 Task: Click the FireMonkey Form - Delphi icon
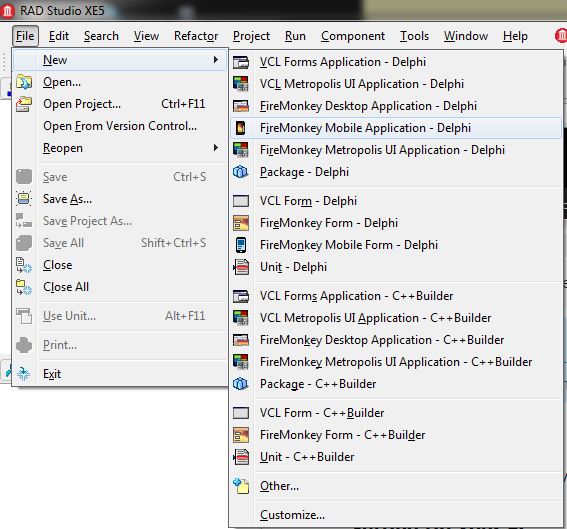(241, 223)
